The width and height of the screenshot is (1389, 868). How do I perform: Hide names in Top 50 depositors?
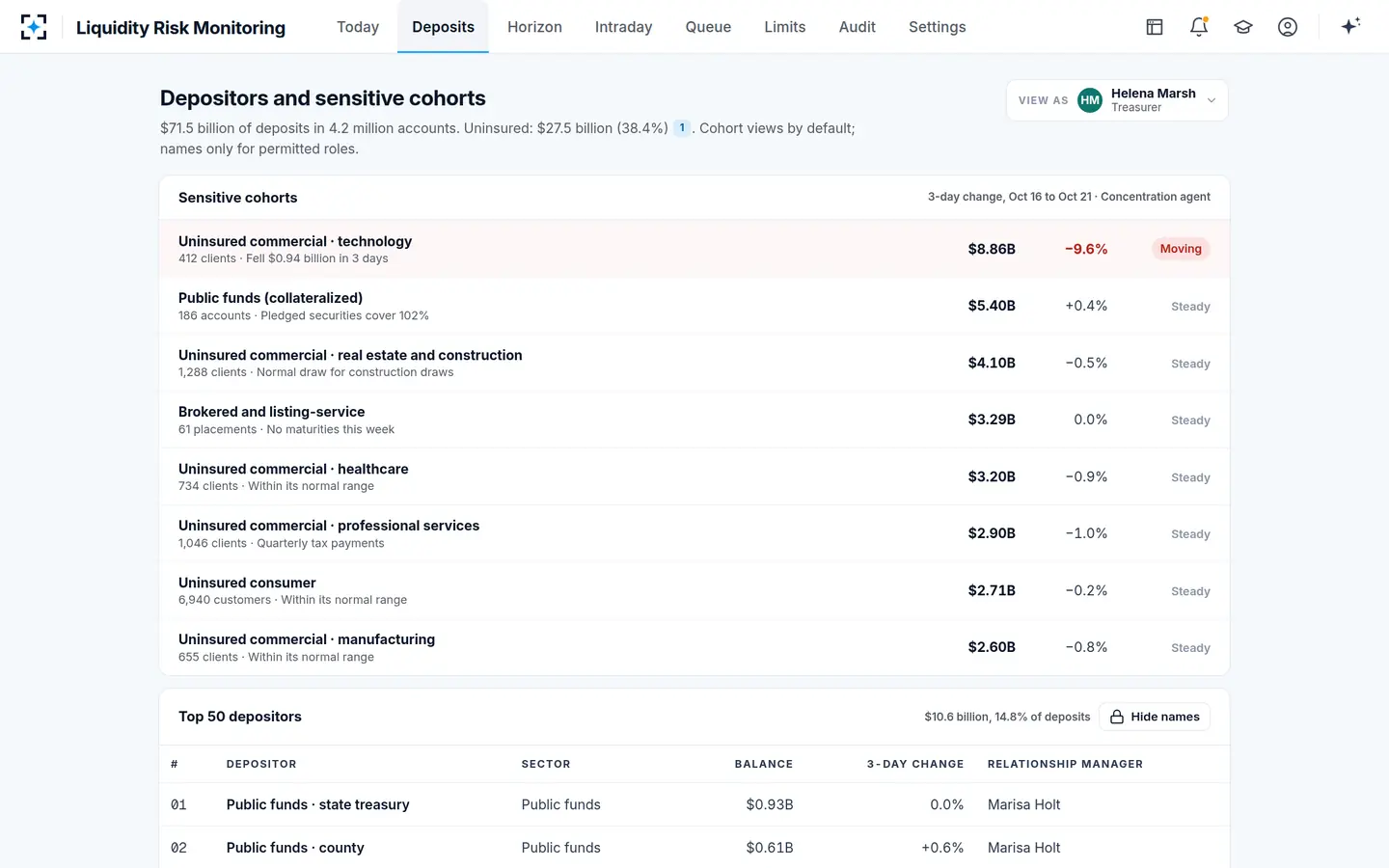tap(1155, 717)
